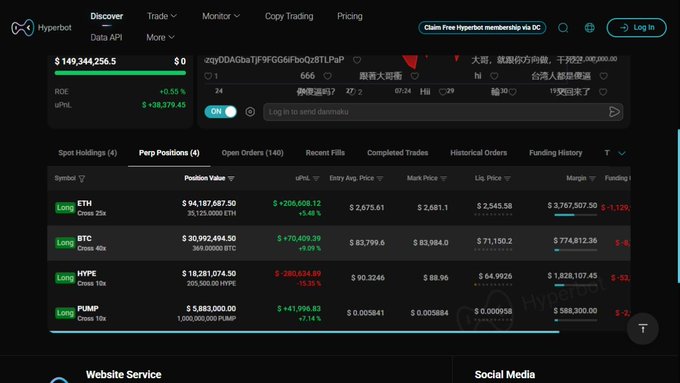Image resolution: width=680 pixels, height=383 pixels.
Task: Sort by Mark Price icon
Action: [443, 178]
